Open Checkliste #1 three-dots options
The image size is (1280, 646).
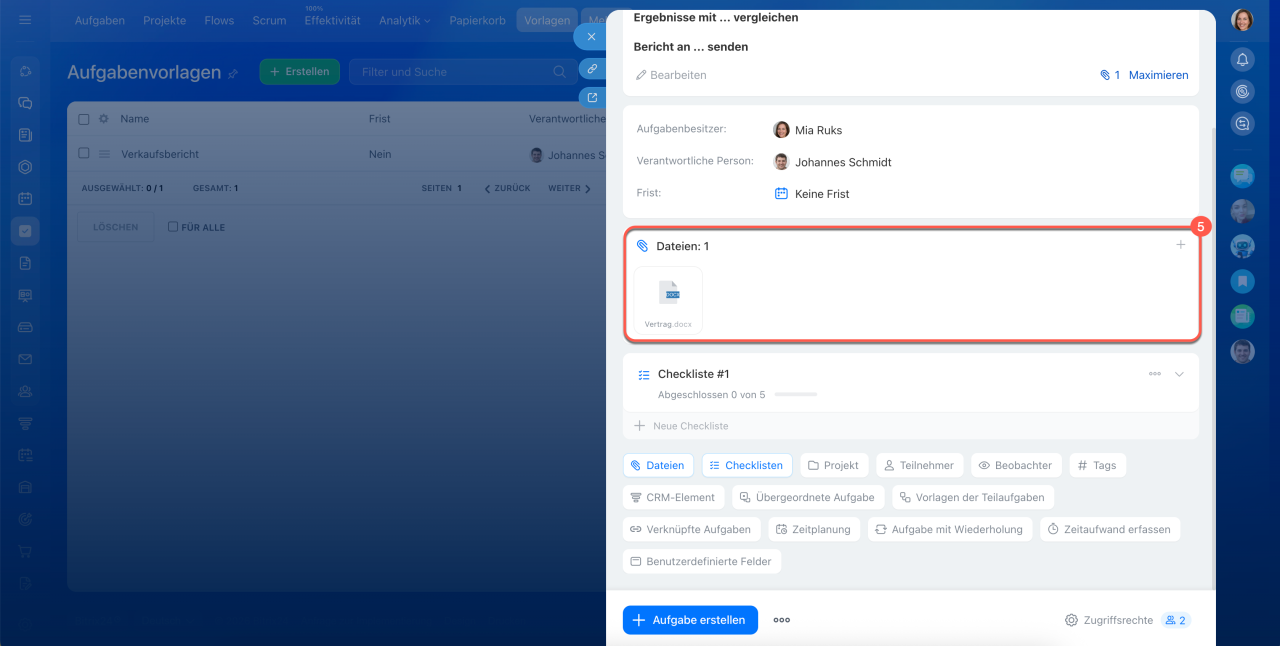[1155, 374]
